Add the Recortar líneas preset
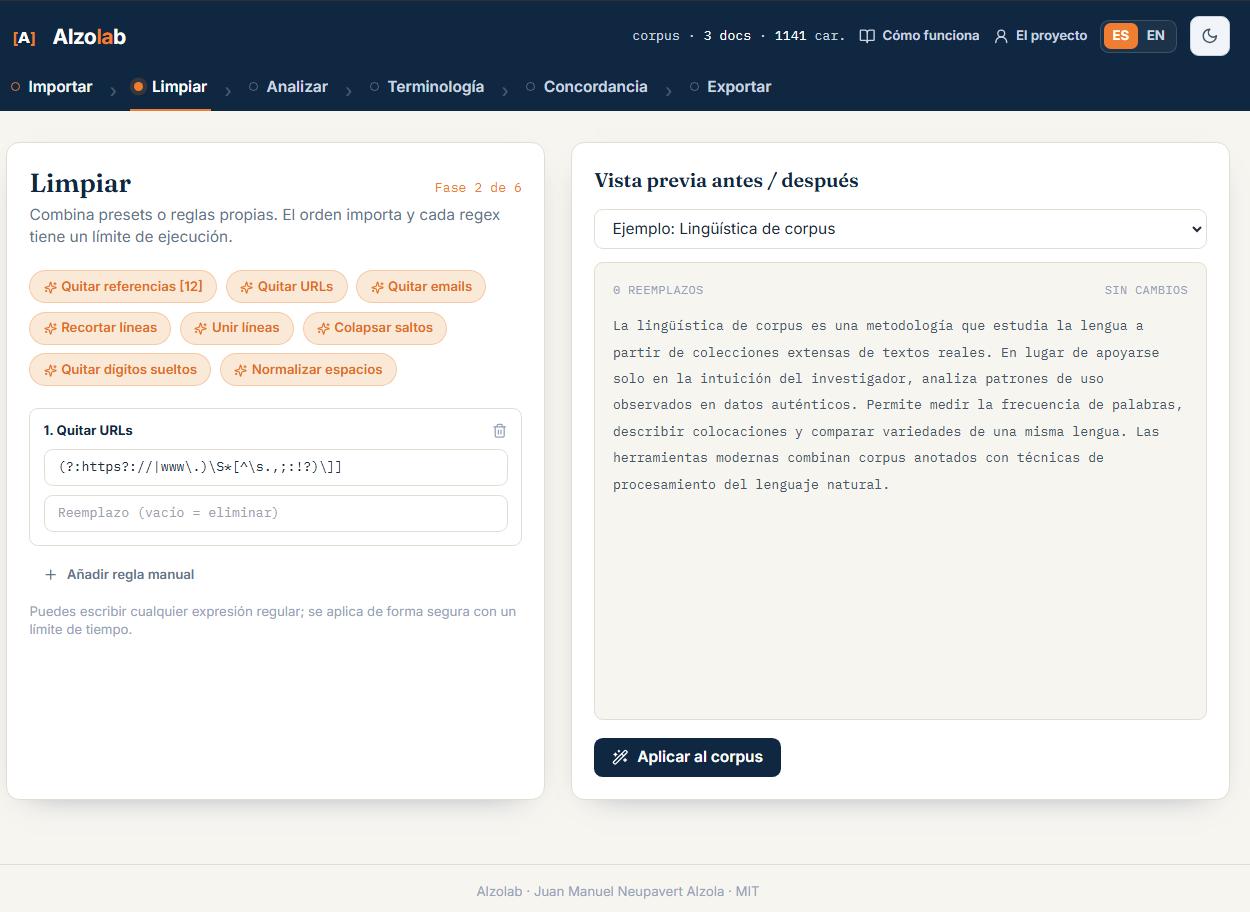 pyautogui.click(x=100, y=328)
